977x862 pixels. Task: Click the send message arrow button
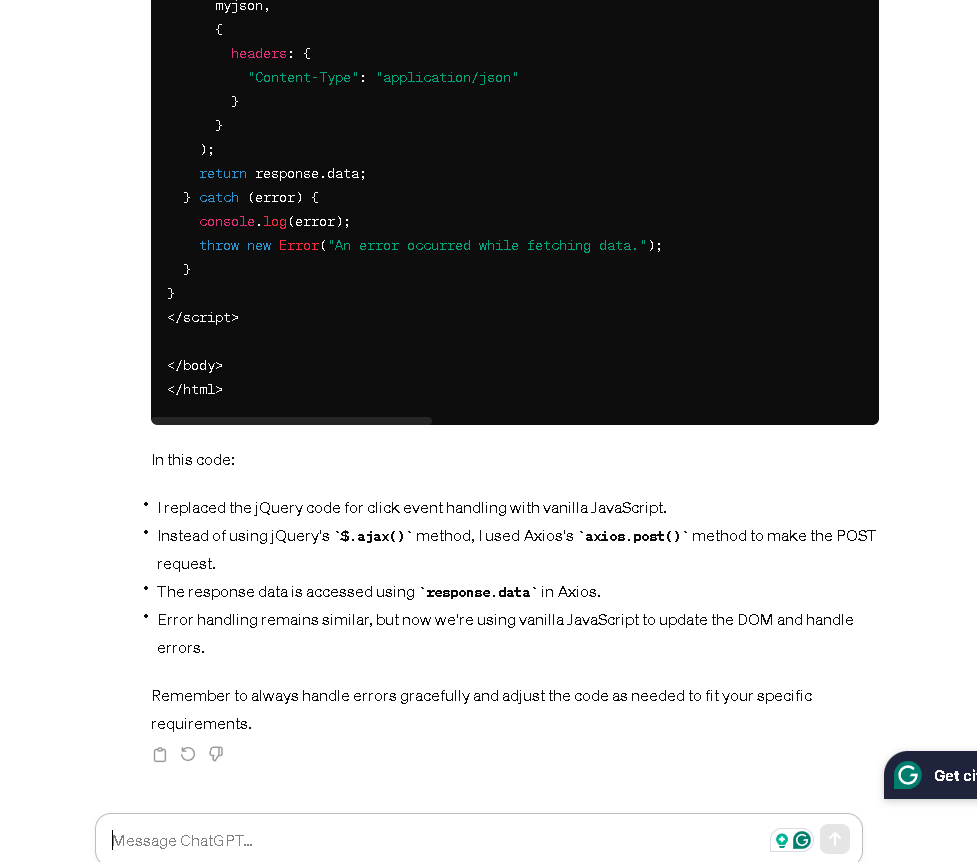point(834,840)
